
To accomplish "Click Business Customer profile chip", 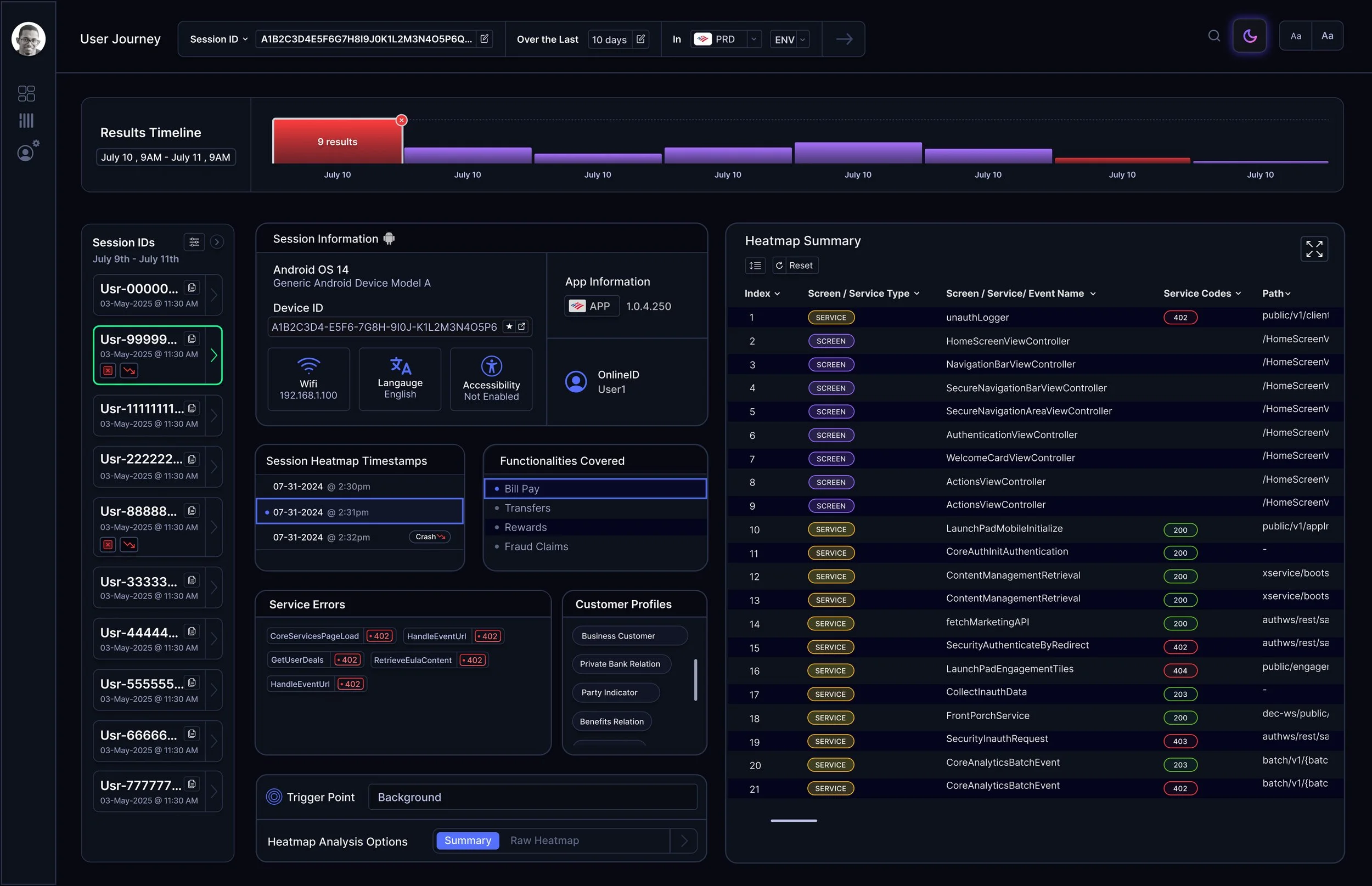I will tap(629, 636).
